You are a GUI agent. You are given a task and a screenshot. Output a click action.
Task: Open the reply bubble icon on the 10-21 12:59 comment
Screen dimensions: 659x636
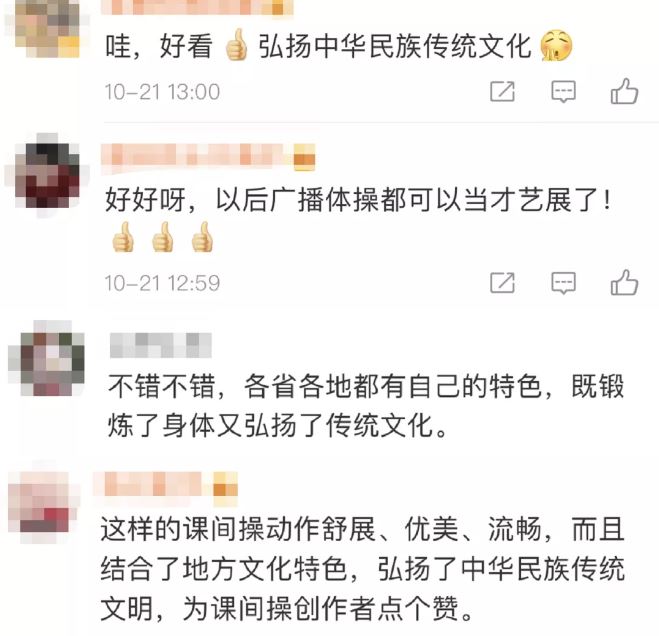pos(563,283)
